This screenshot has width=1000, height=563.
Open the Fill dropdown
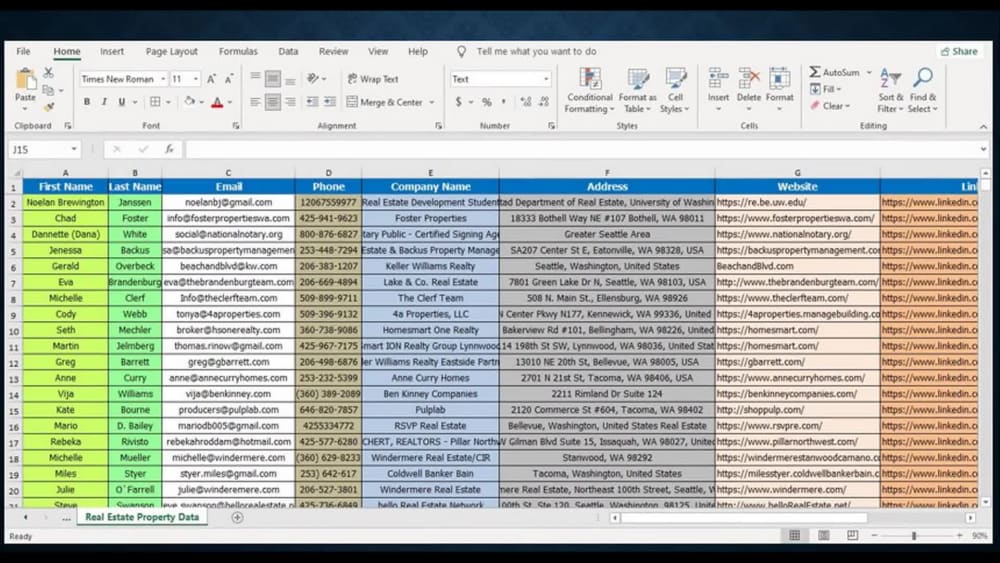(x=827, y=89)
